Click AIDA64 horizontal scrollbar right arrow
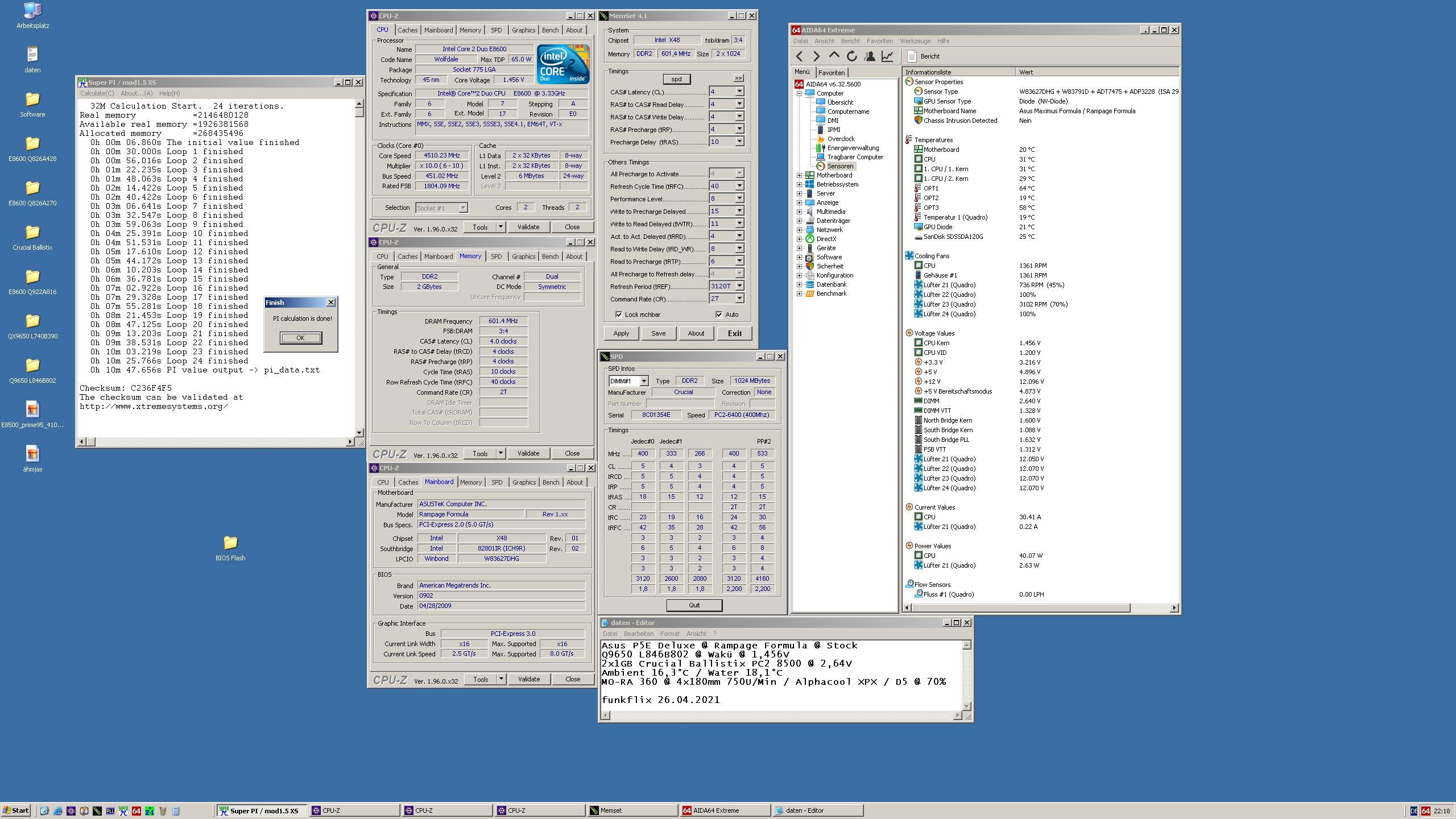 click(x=1174, y=607)
